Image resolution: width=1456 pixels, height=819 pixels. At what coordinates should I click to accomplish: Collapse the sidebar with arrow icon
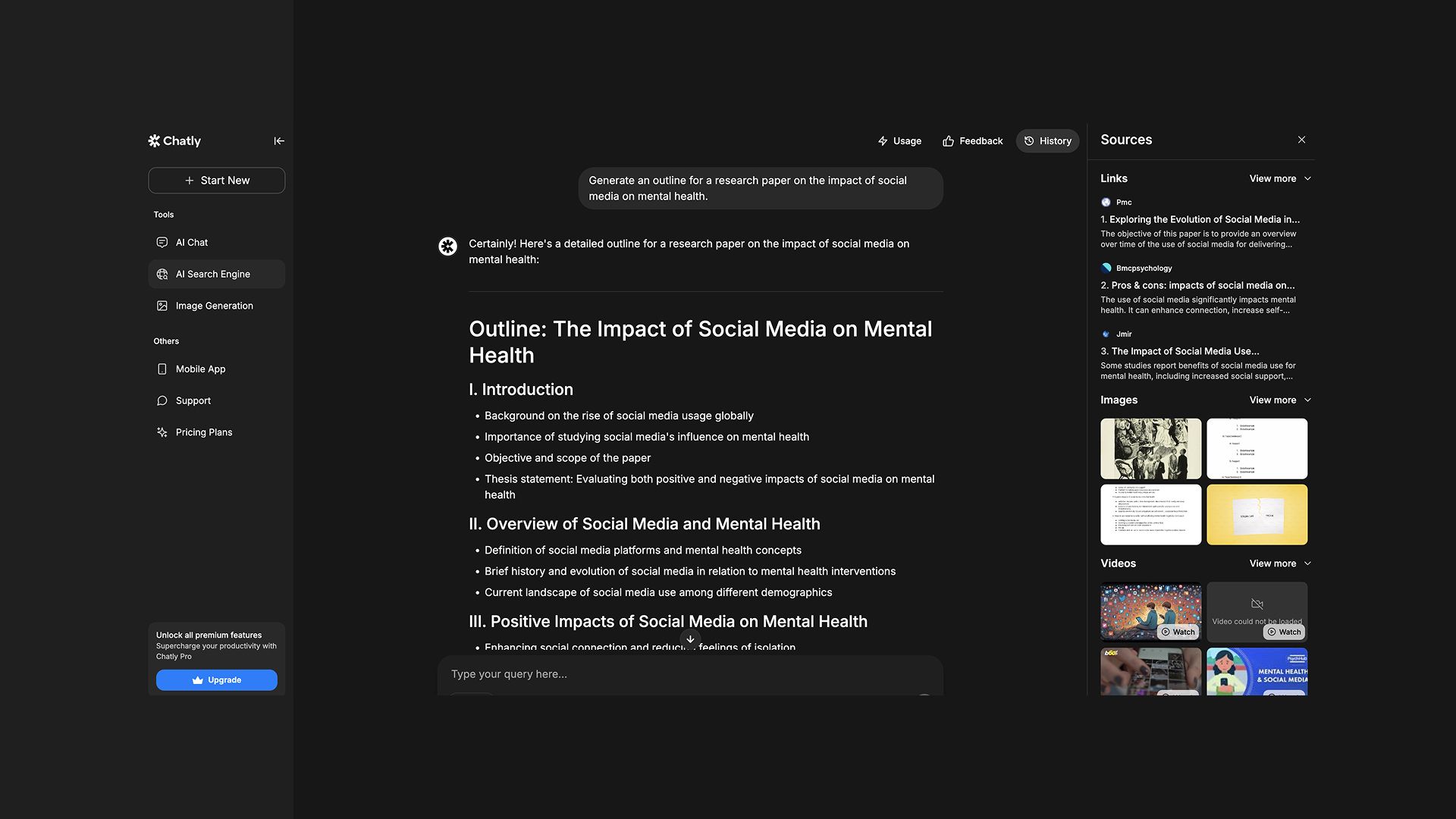279,141
